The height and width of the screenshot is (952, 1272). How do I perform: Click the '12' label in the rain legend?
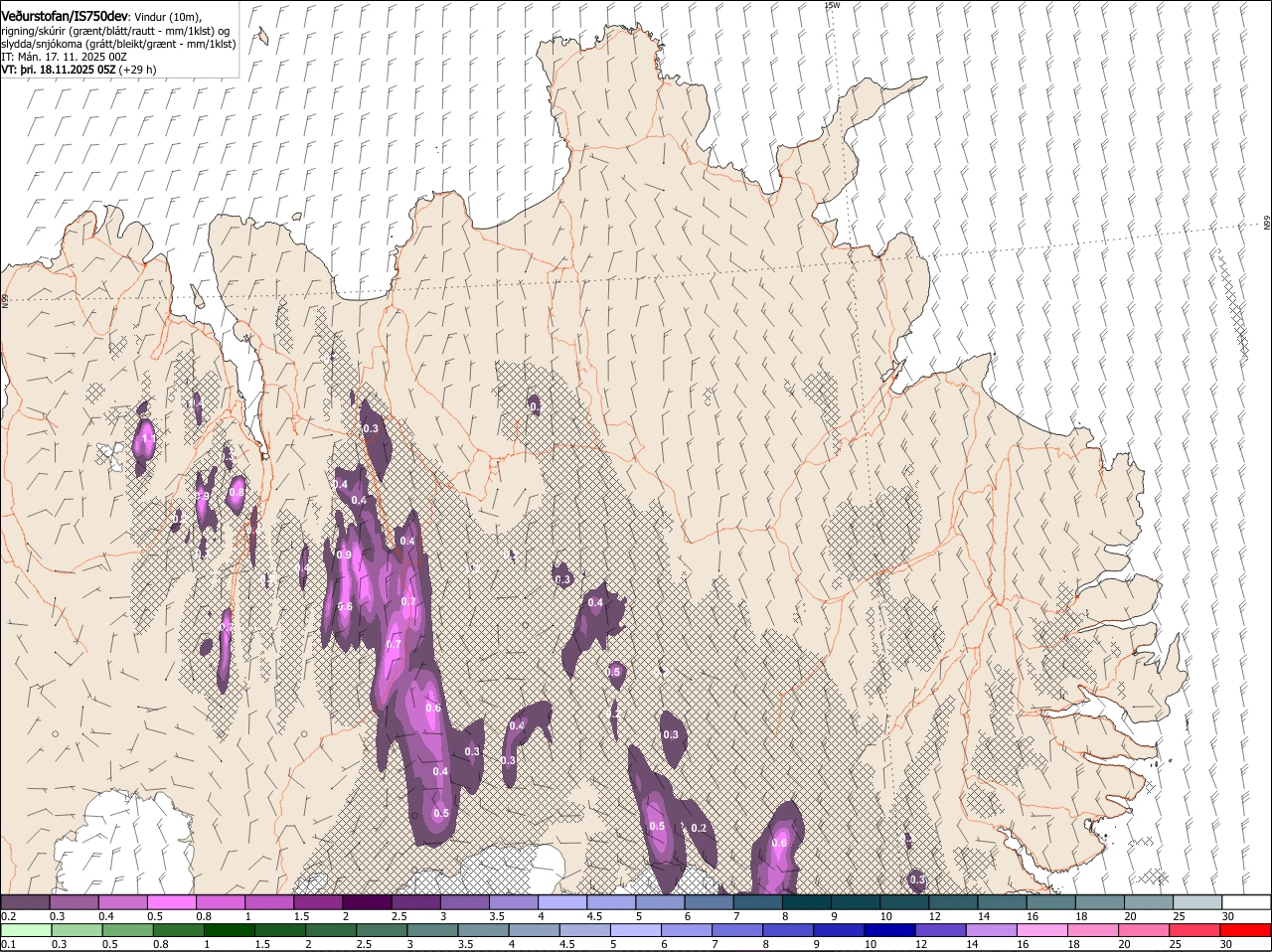pos(919,944)
